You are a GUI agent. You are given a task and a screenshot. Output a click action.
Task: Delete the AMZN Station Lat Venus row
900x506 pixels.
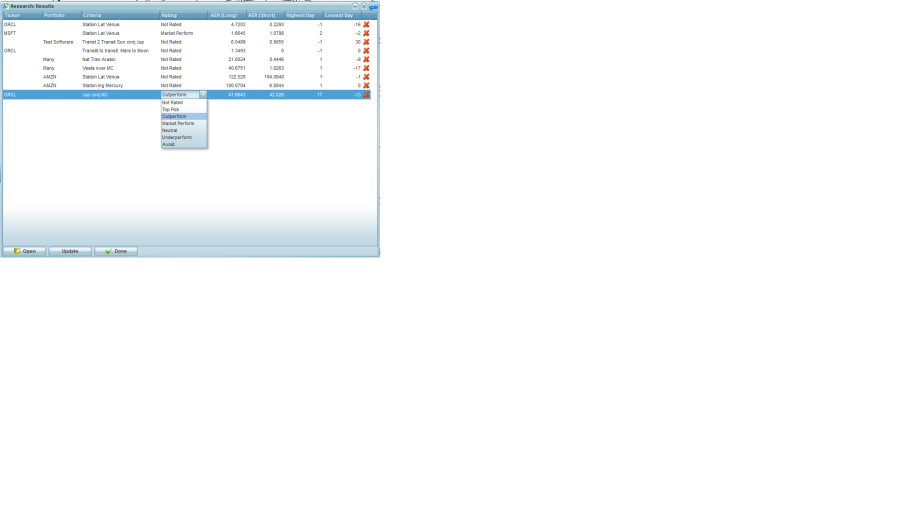click(x=366, y=77)
